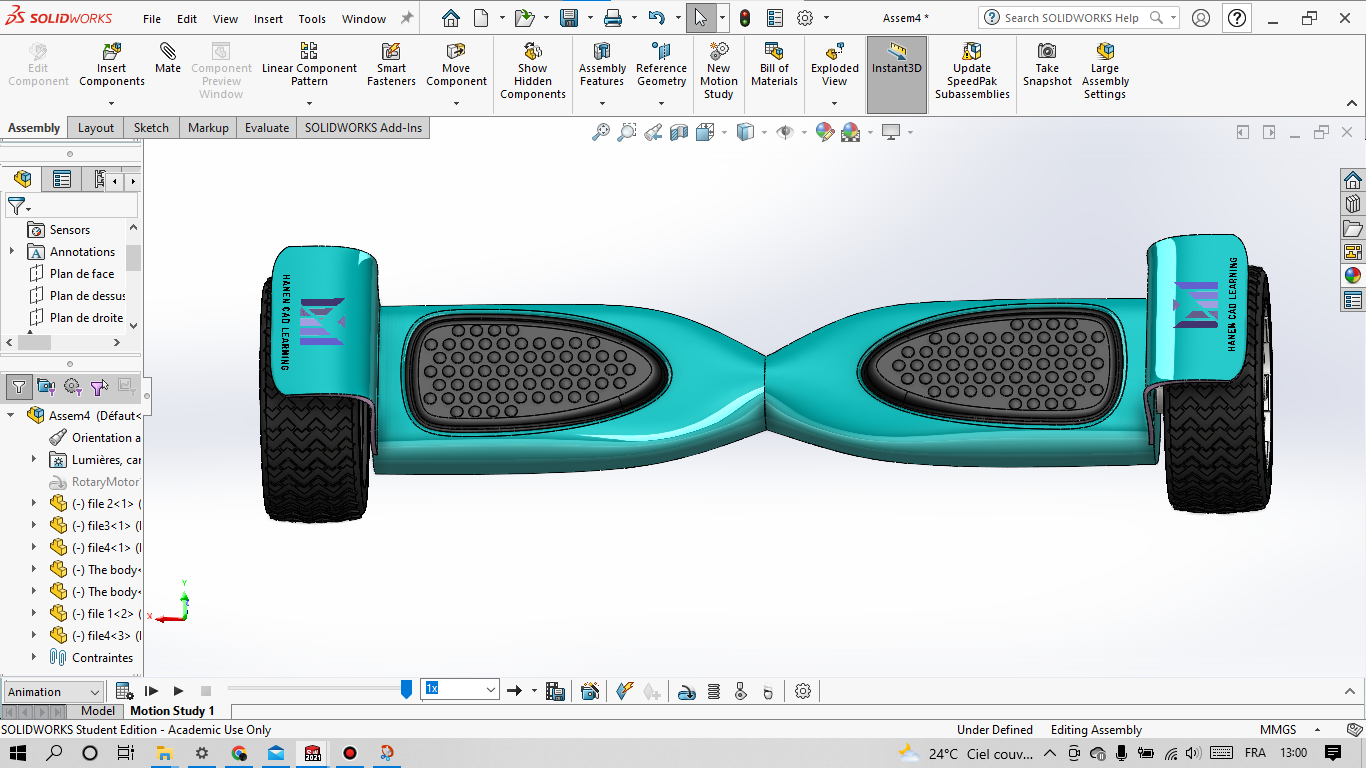Image resolution: width=1366 pixels, height=768 pixels.
Task: Toggle the motion study filter funnel button
Action: click(x=19, y=387)
